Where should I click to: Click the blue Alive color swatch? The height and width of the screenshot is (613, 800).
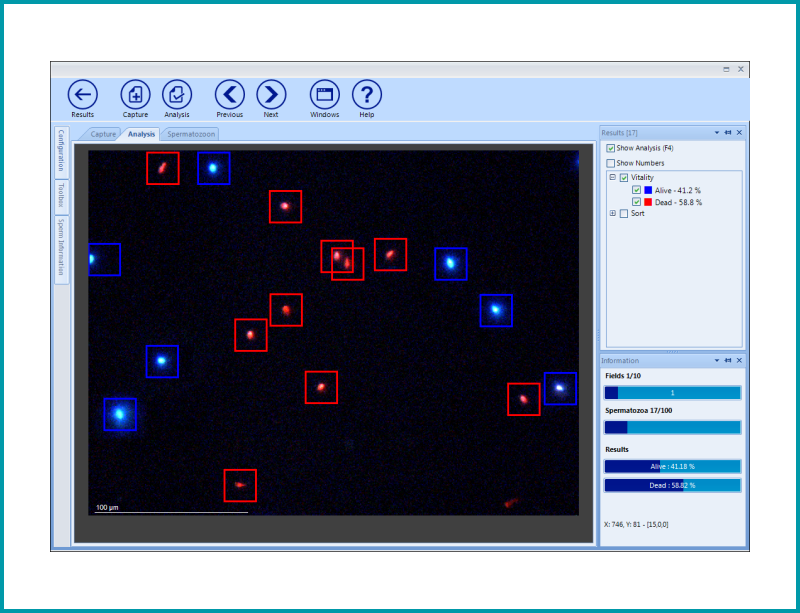tap(648, 190)
